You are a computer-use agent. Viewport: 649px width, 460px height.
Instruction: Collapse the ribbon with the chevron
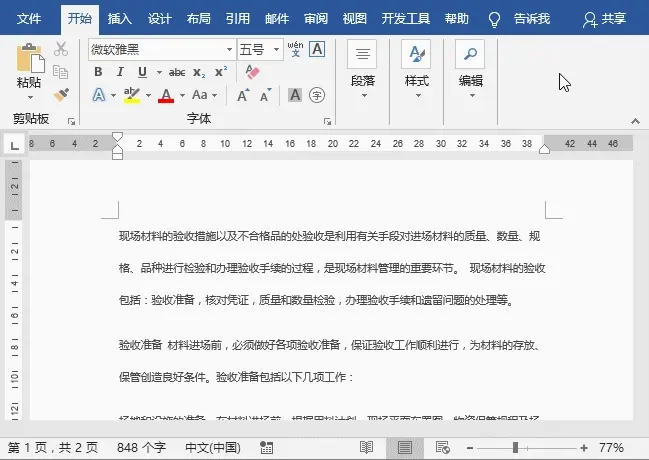click(635, 121)
